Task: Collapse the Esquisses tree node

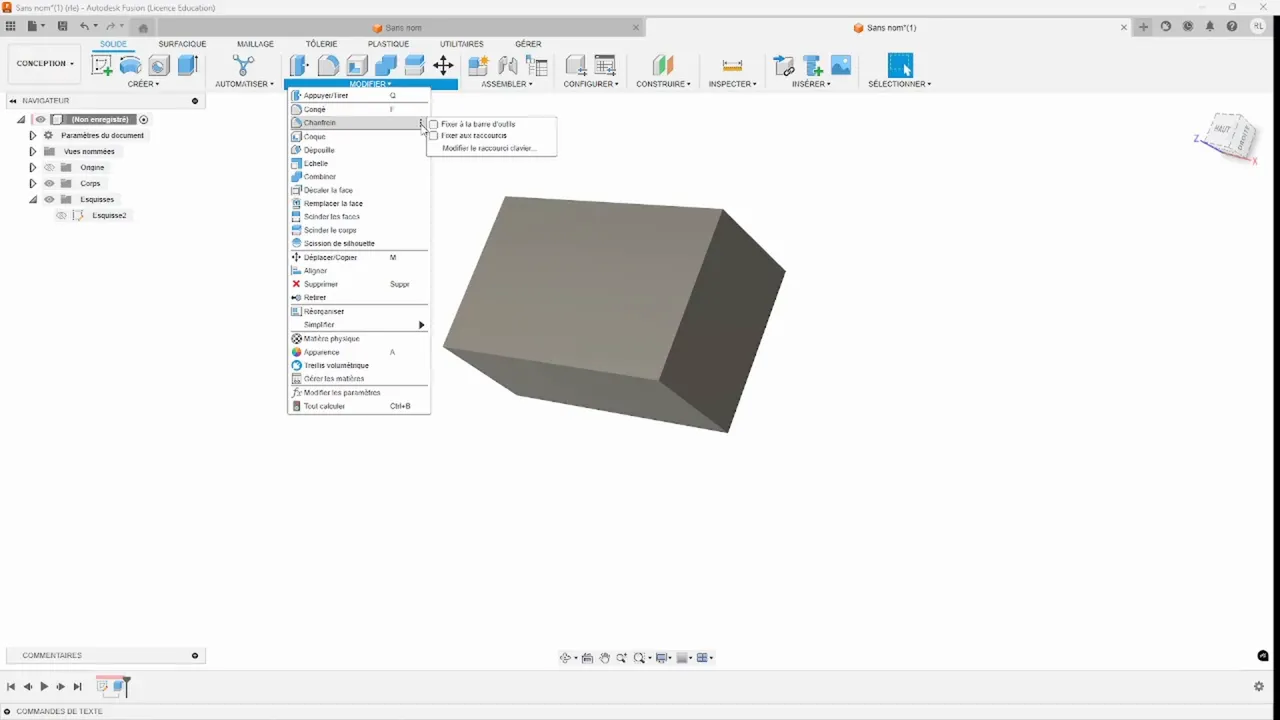Action: [32, 199]
